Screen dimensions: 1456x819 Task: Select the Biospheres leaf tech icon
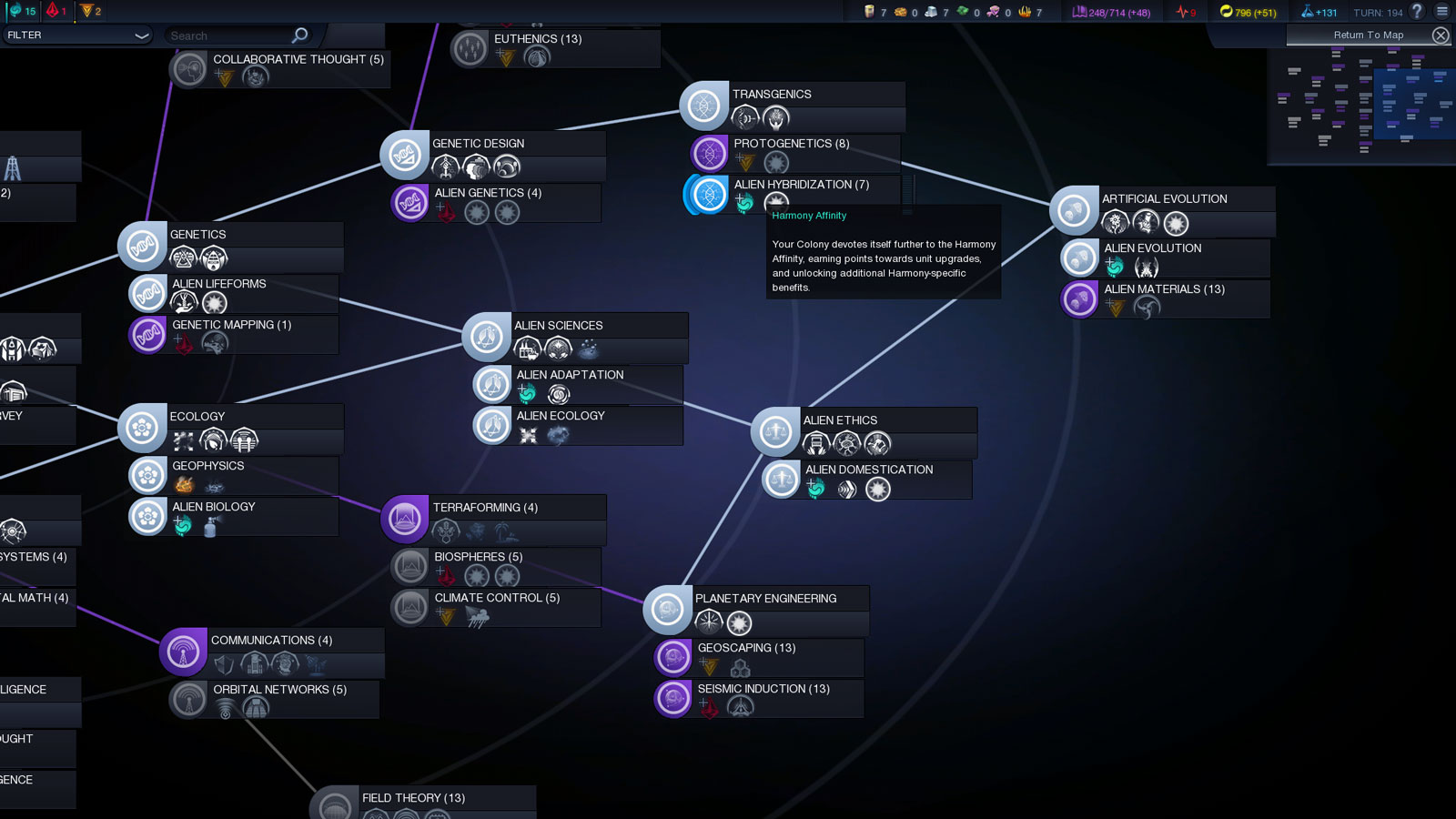click(x=409, y=567)
